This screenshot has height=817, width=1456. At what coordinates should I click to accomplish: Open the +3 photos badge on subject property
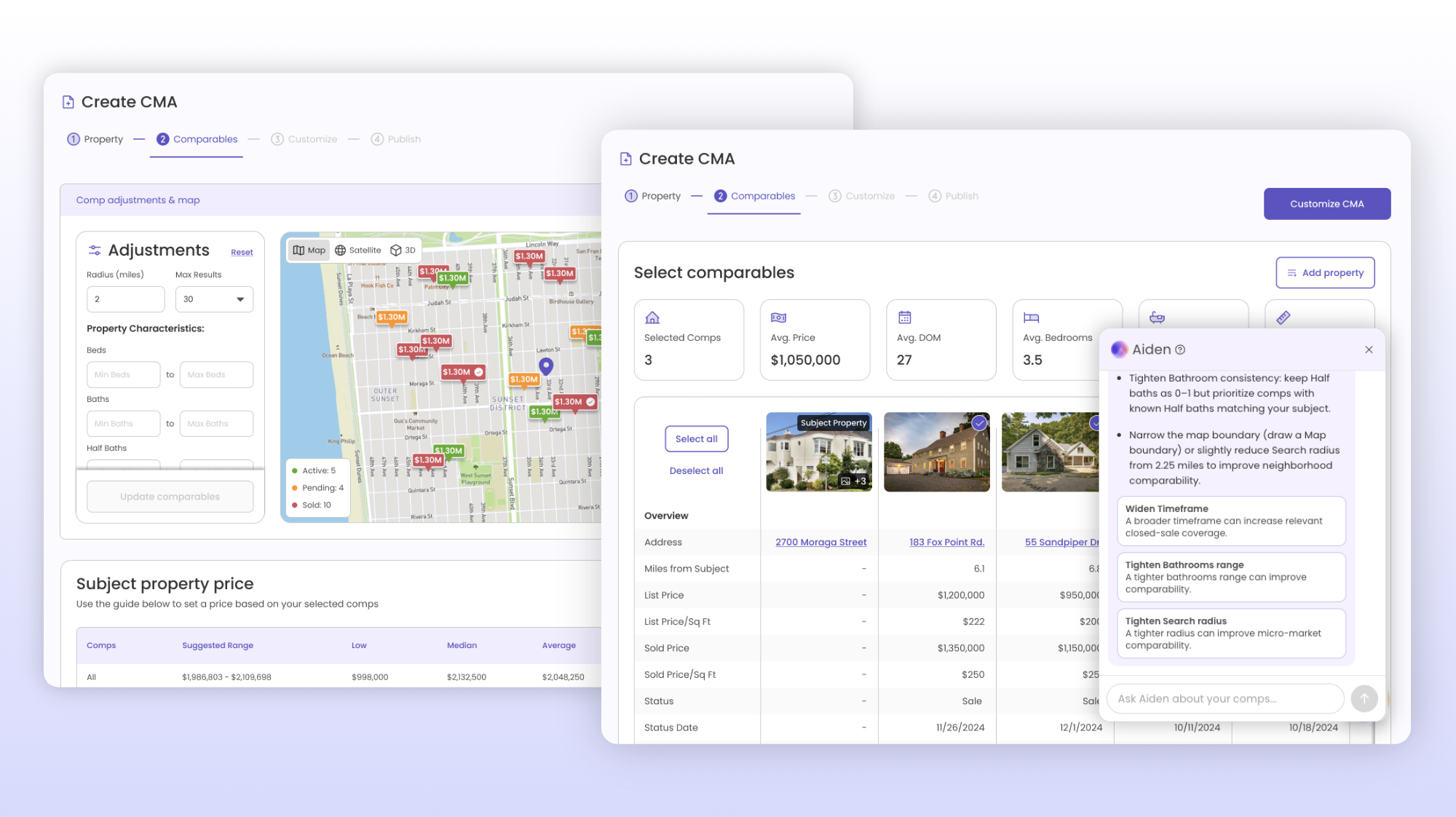[x=853, y=481]
